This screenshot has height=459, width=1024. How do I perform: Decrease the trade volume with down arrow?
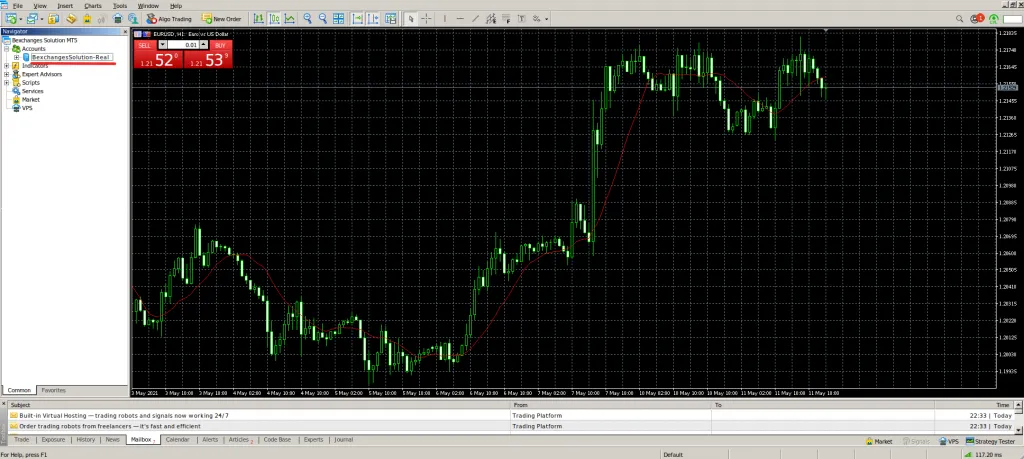click(163, 45)
